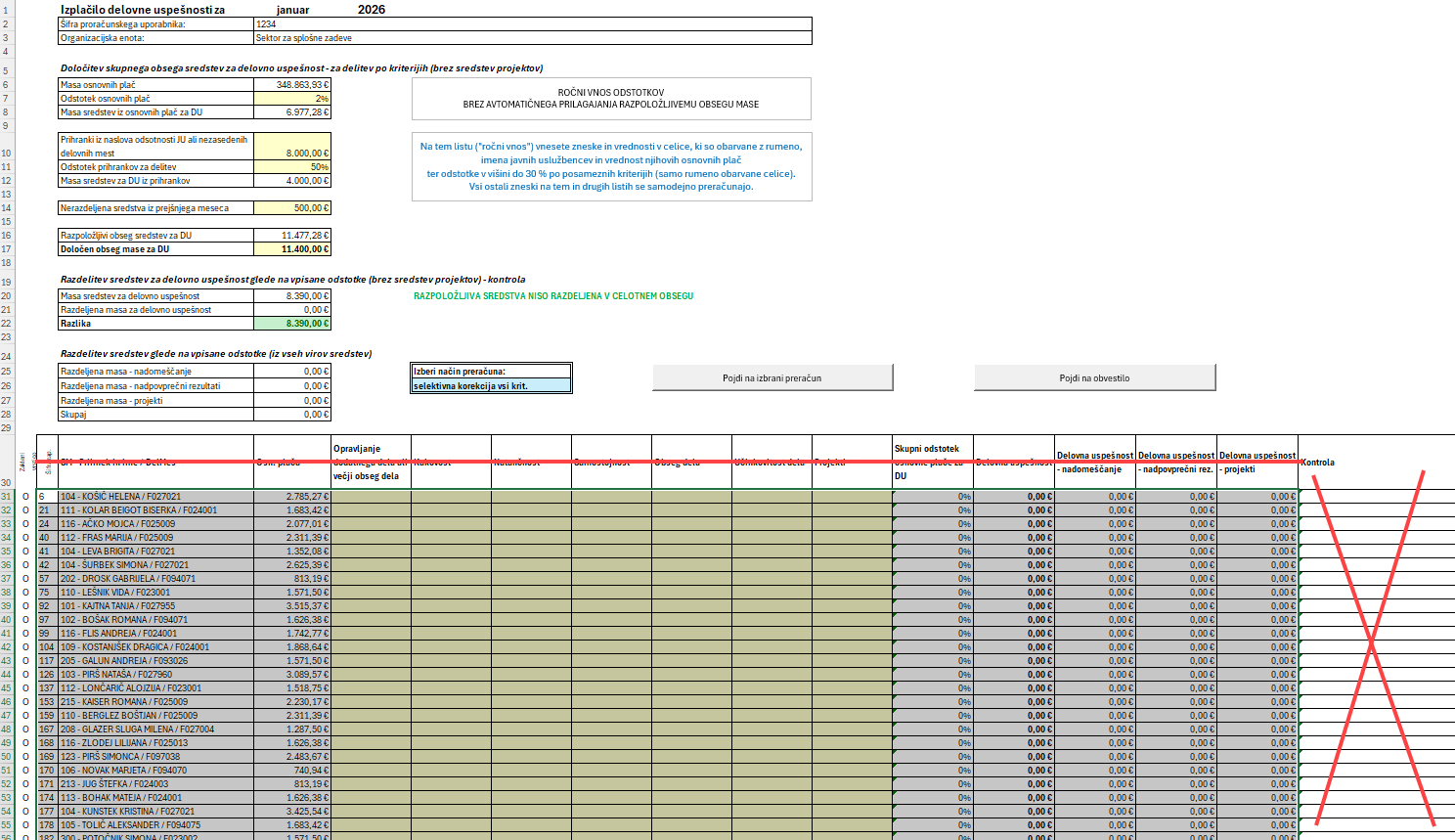Screen dimensions: 1455x840
Task: Click the 'Kakovost' cell for KOŠIČ HELENA
Action: click(x=451, y=497)
